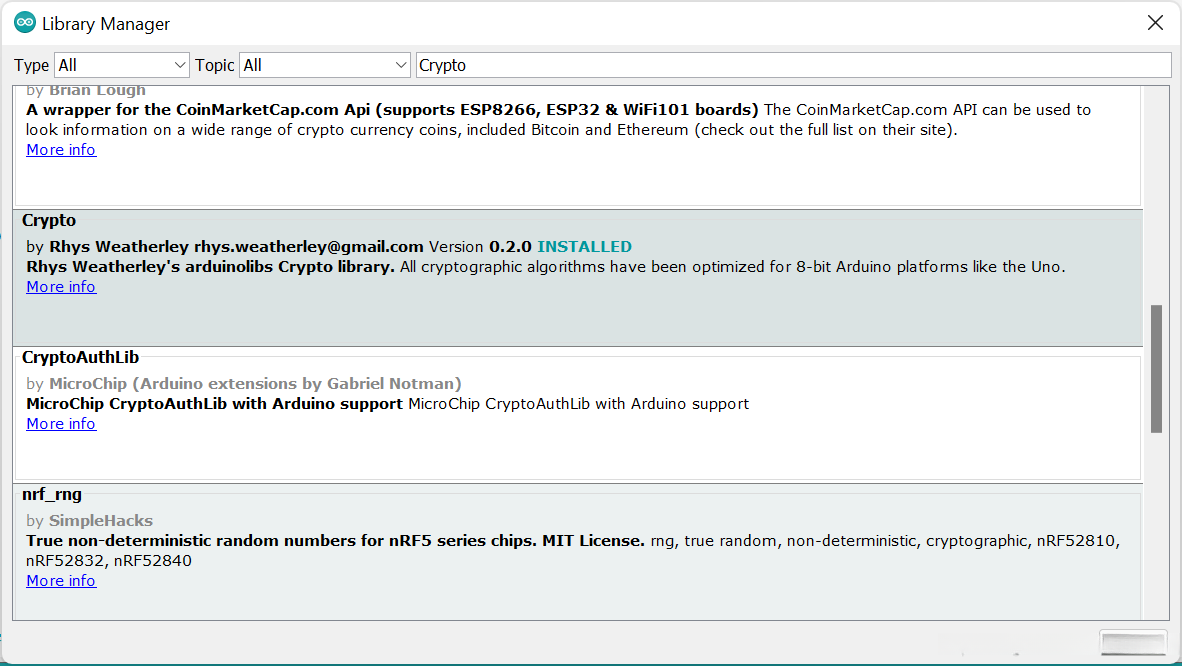Click the library list scrollbar thumb
Viewport: 1182px width, 666px height.
pos(1156,368)
